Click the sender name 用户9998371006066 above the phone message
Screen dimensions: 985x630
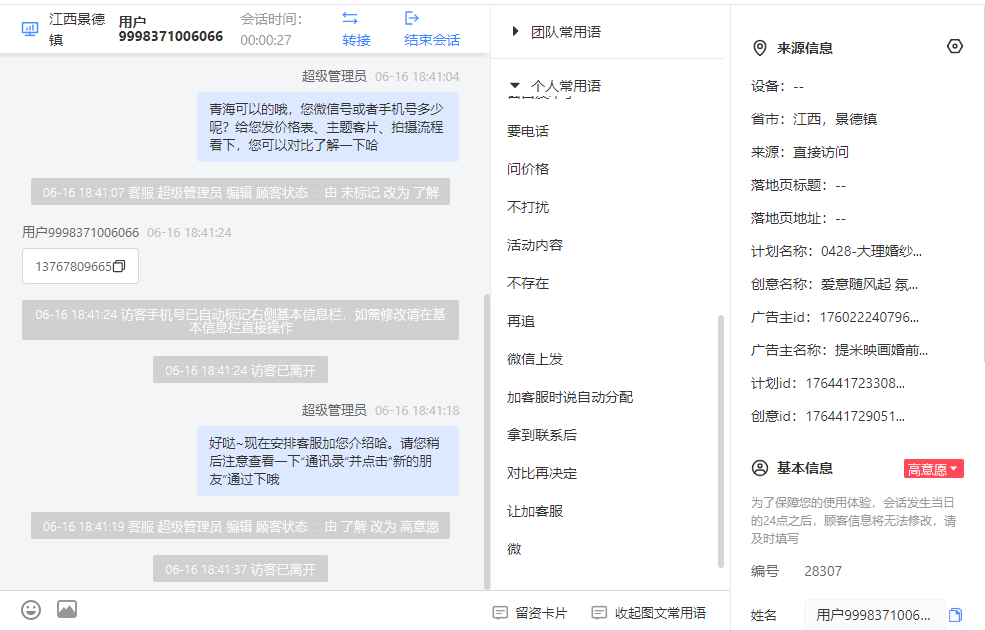pyautogui.click(x=80, y=232)
